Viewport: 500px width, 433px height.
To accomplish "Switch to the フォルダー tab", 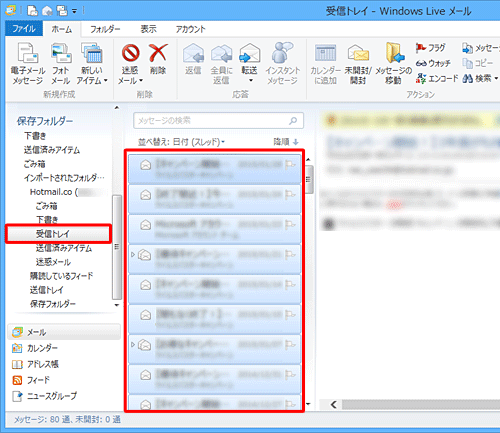I will 105,29.
